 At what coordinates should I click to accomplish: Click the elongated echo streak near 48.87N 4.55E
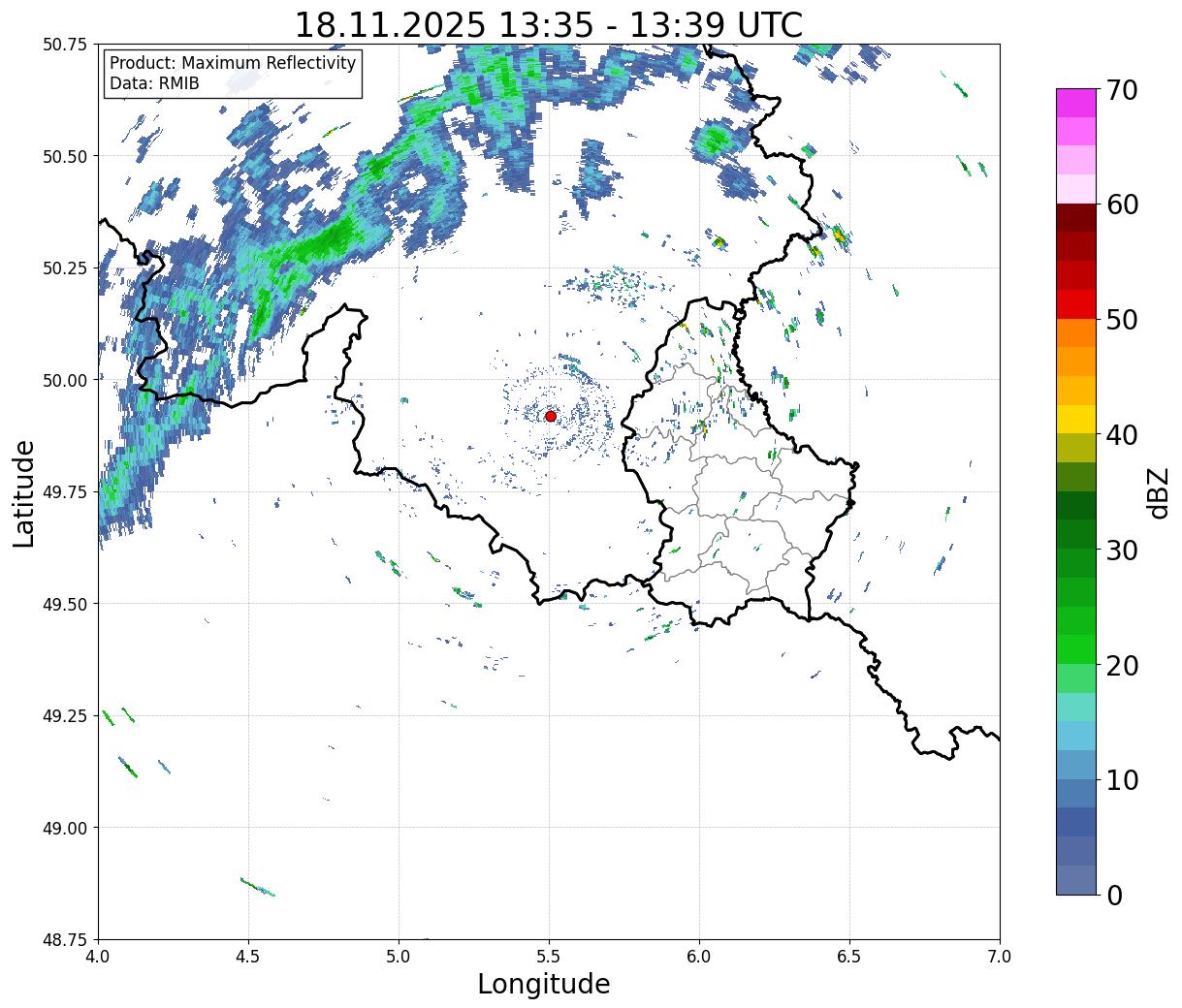[257, 887]
